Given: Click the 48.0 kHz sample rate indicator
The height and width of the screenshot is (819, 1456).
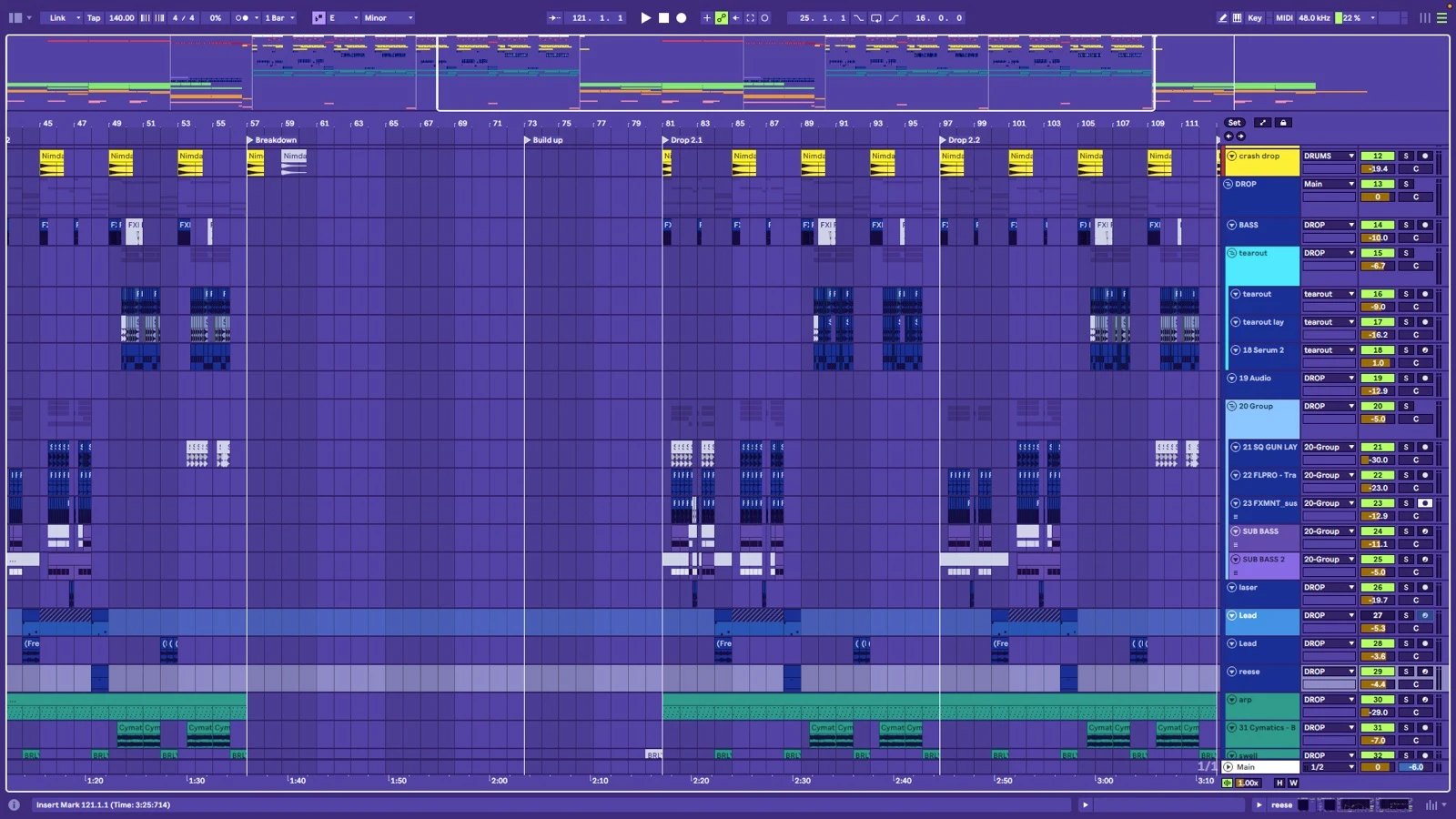Looking at the screenshot, I should point(1314,17).
